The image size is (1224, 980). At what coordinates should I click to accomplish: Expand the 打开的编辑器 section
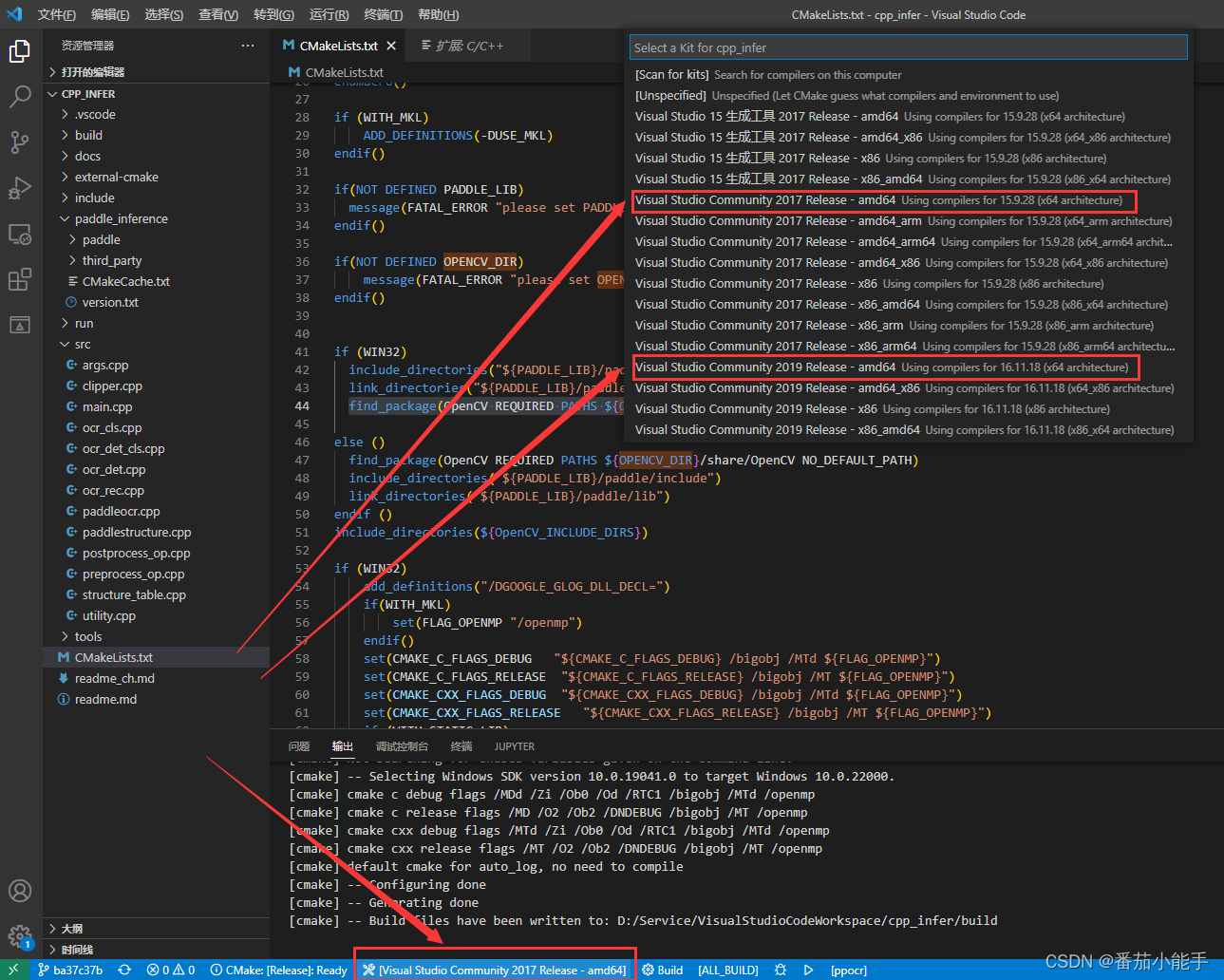point(157,72)
